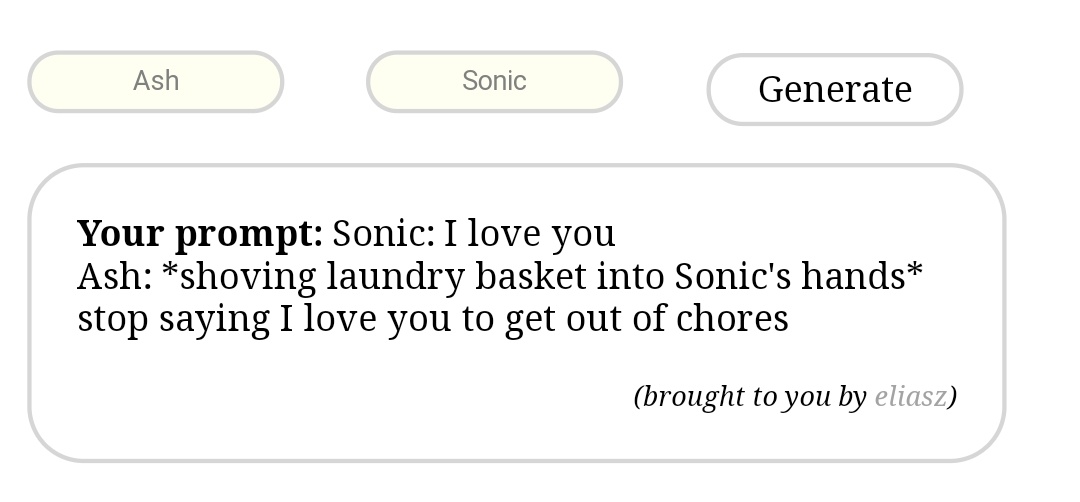The image size is (1080, 502).
Task: Click the "(brought to you by" credit text
Action: click(750, 397)
